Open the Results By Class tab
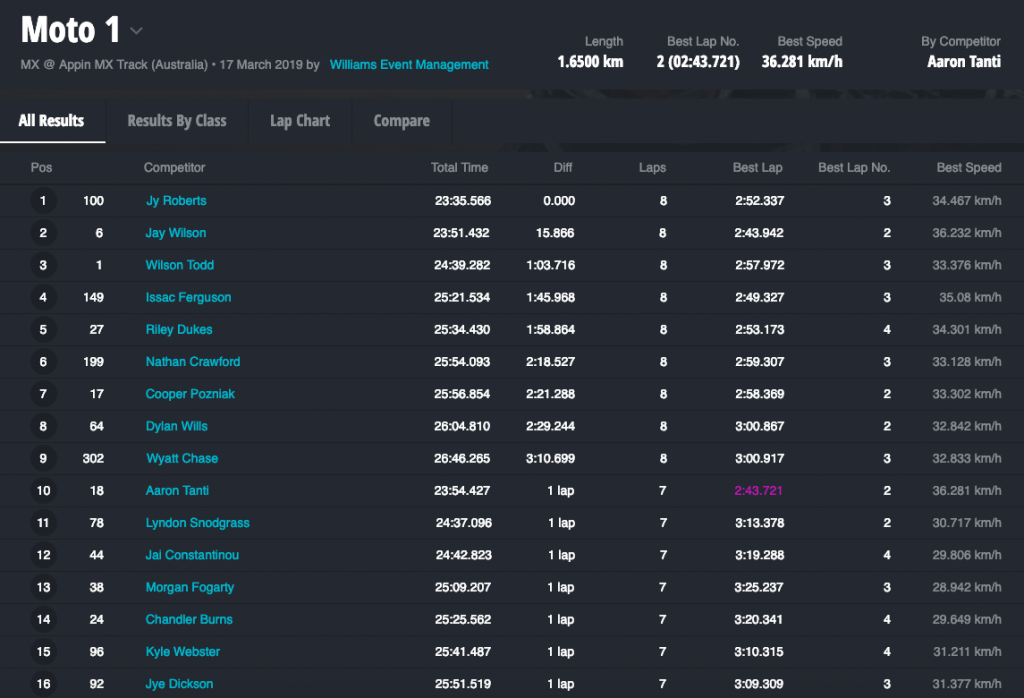Viewport: 1024px width, 698px height. tap(177, 121)
